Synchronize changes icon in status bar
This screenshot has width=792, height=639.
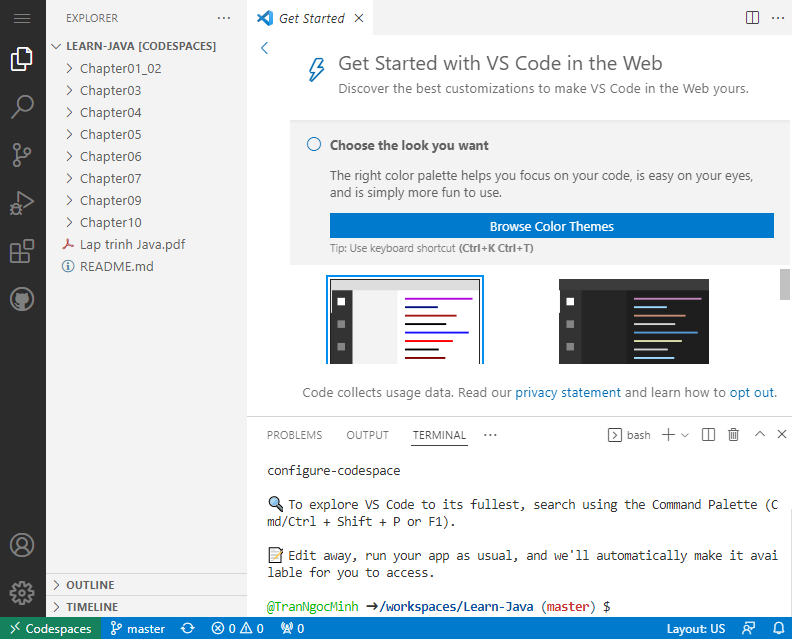(188, 628)
